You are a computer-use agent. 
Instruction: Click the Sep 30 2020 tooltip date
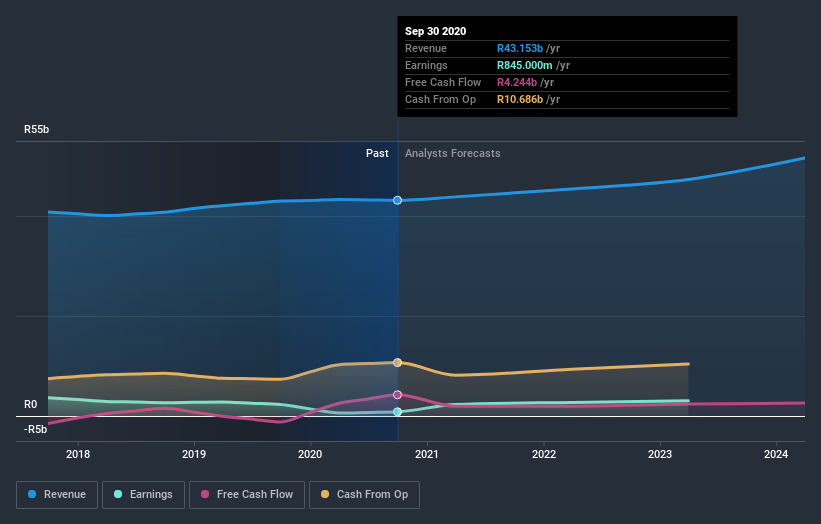[436, 31]
